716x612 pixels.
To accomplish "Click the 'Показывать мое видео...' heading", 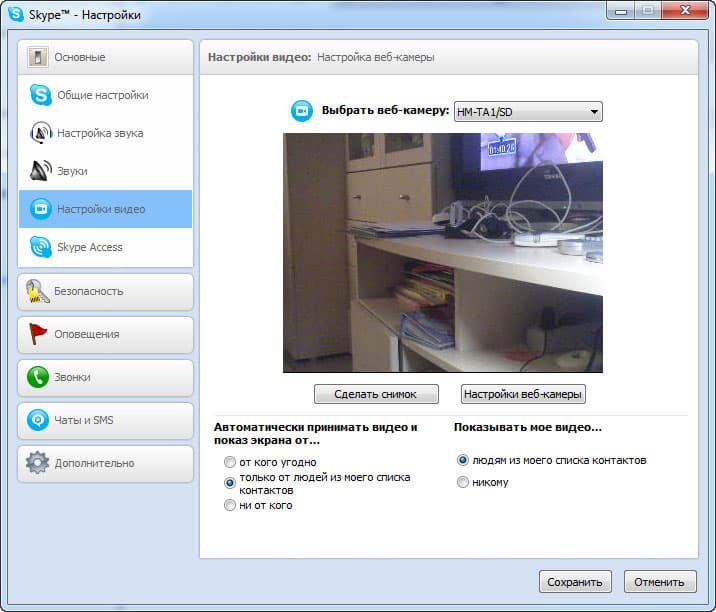I will pyautogui.click(x=527, y=427).
